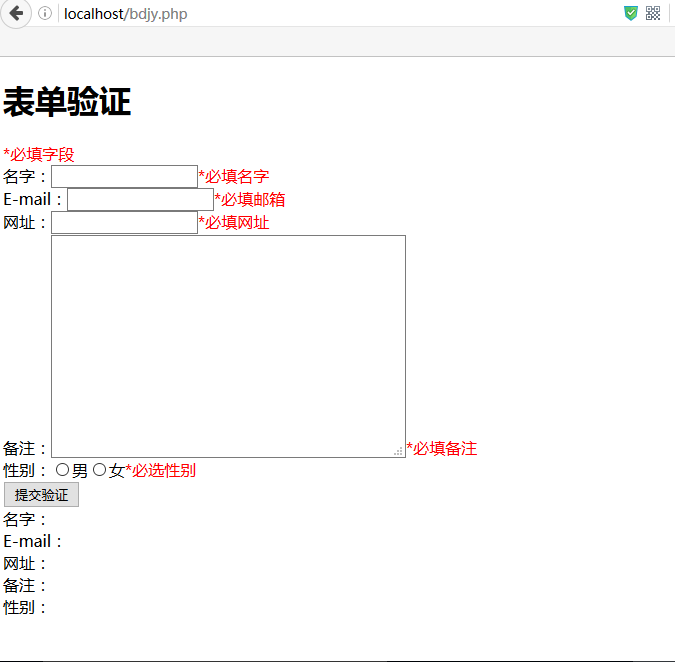The width and height of the screenshot is (675, 662).
Task: Grab the textarea resize handle corner
Action: pos(399,451)
